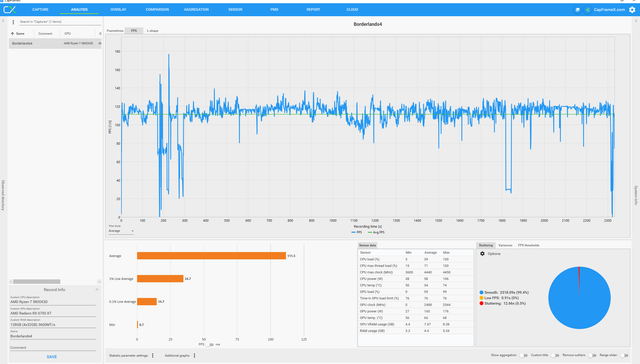The height and width of the screenshot is (364, 640).
Task: Switch to the COMPARISON tab
Action: [x=157, y=9]
